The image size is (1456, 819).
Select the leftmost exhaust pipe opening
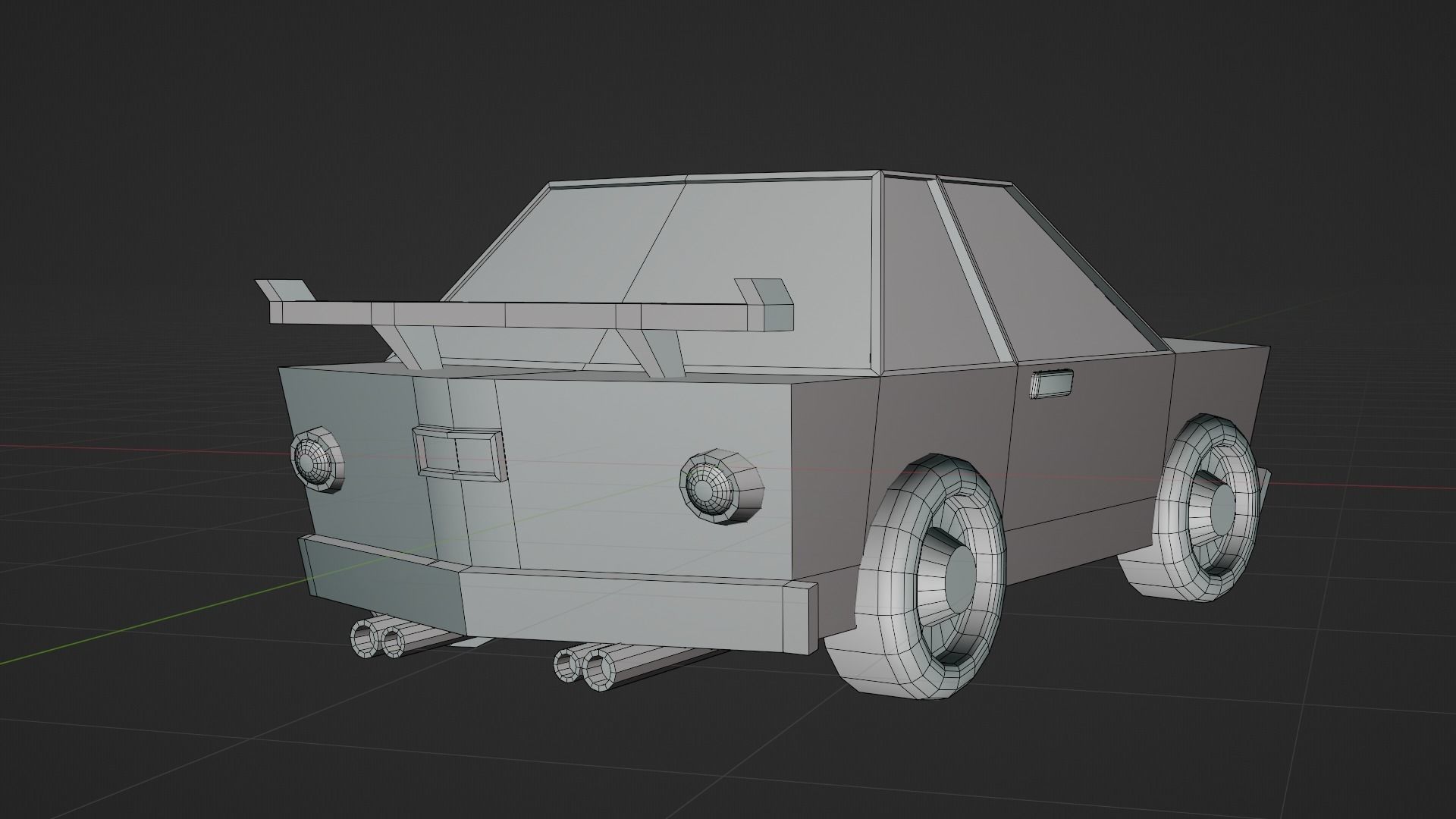[365, 639]
